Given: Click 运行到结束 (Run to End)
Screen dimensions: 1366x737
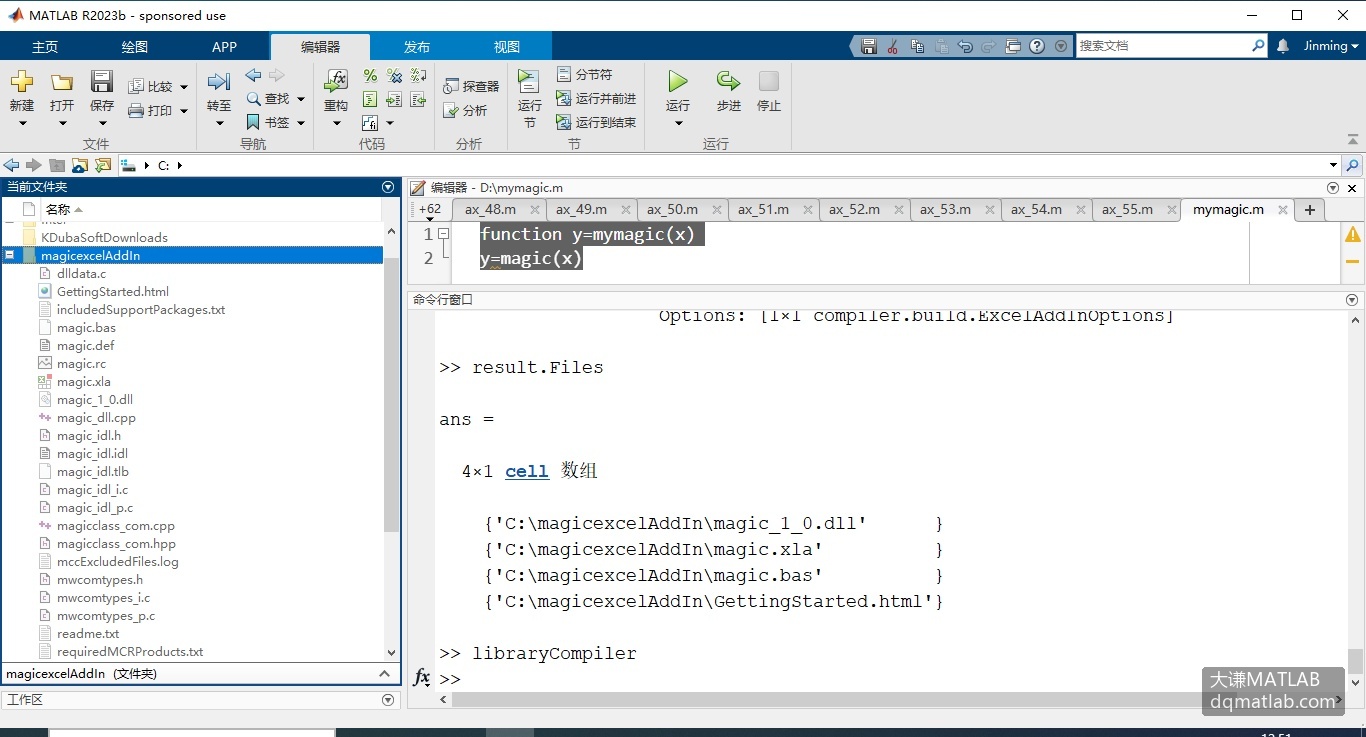Looking at the screenshot, I should coord(597,123).
